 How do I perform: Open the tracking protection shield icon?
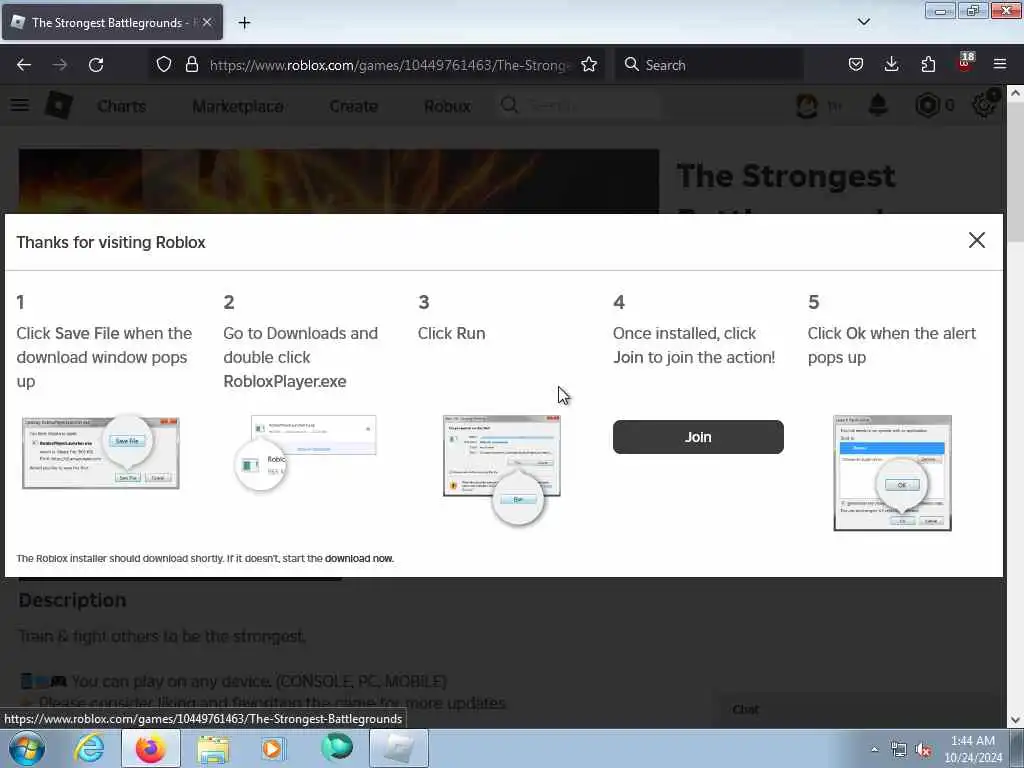[164, 65]
